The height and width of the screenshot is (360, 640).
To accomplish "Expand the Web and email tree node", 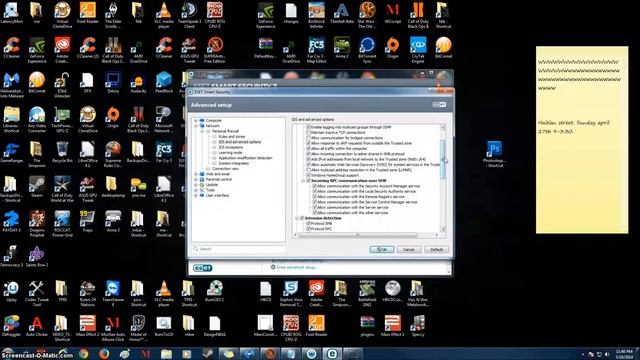I will pos(196,174).
